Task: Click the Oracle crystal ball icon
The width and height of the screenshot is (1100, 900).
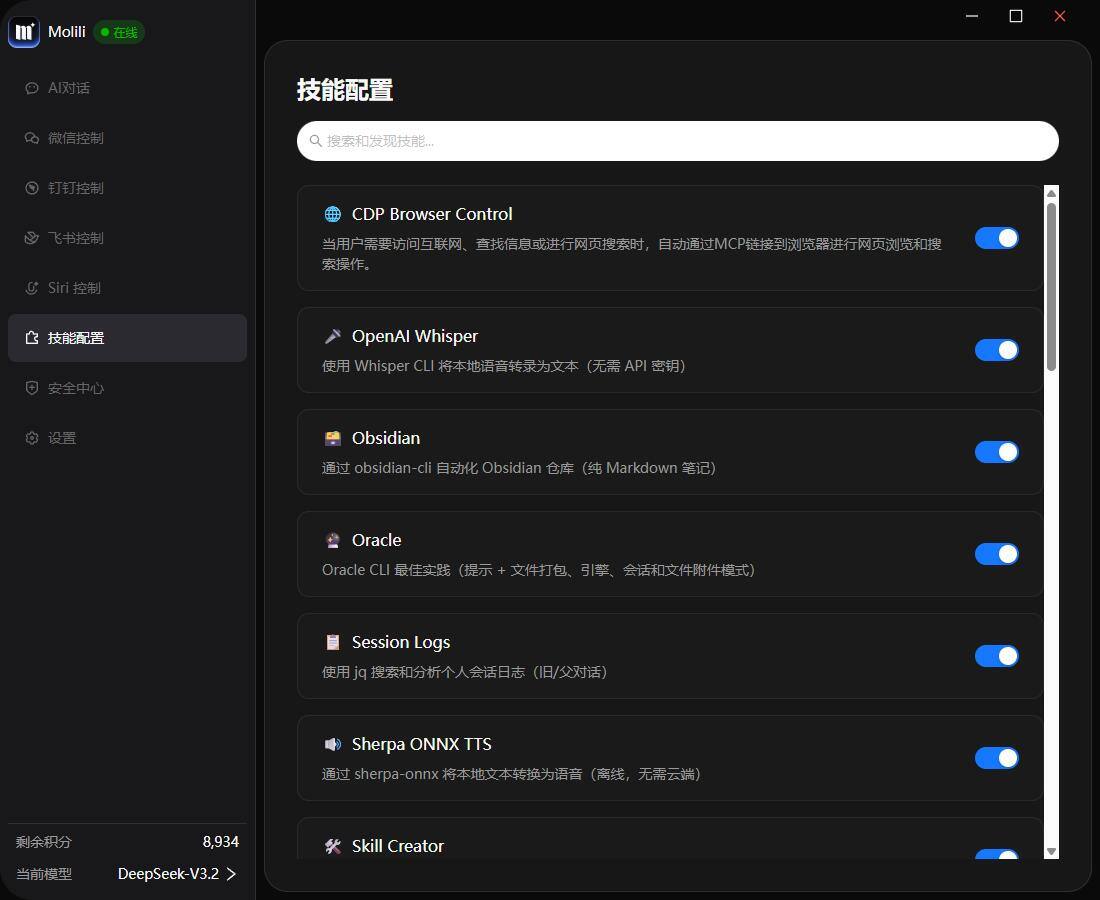Action: pyautogui.click(x=333, y=540)
